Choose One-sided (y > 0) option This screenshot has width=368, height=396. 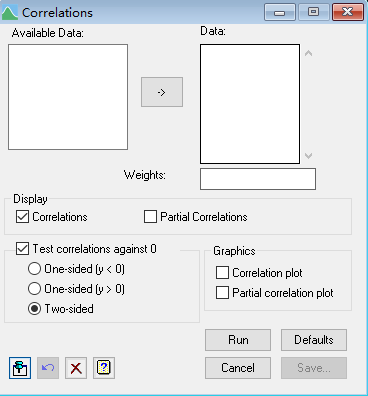point(34,289)
